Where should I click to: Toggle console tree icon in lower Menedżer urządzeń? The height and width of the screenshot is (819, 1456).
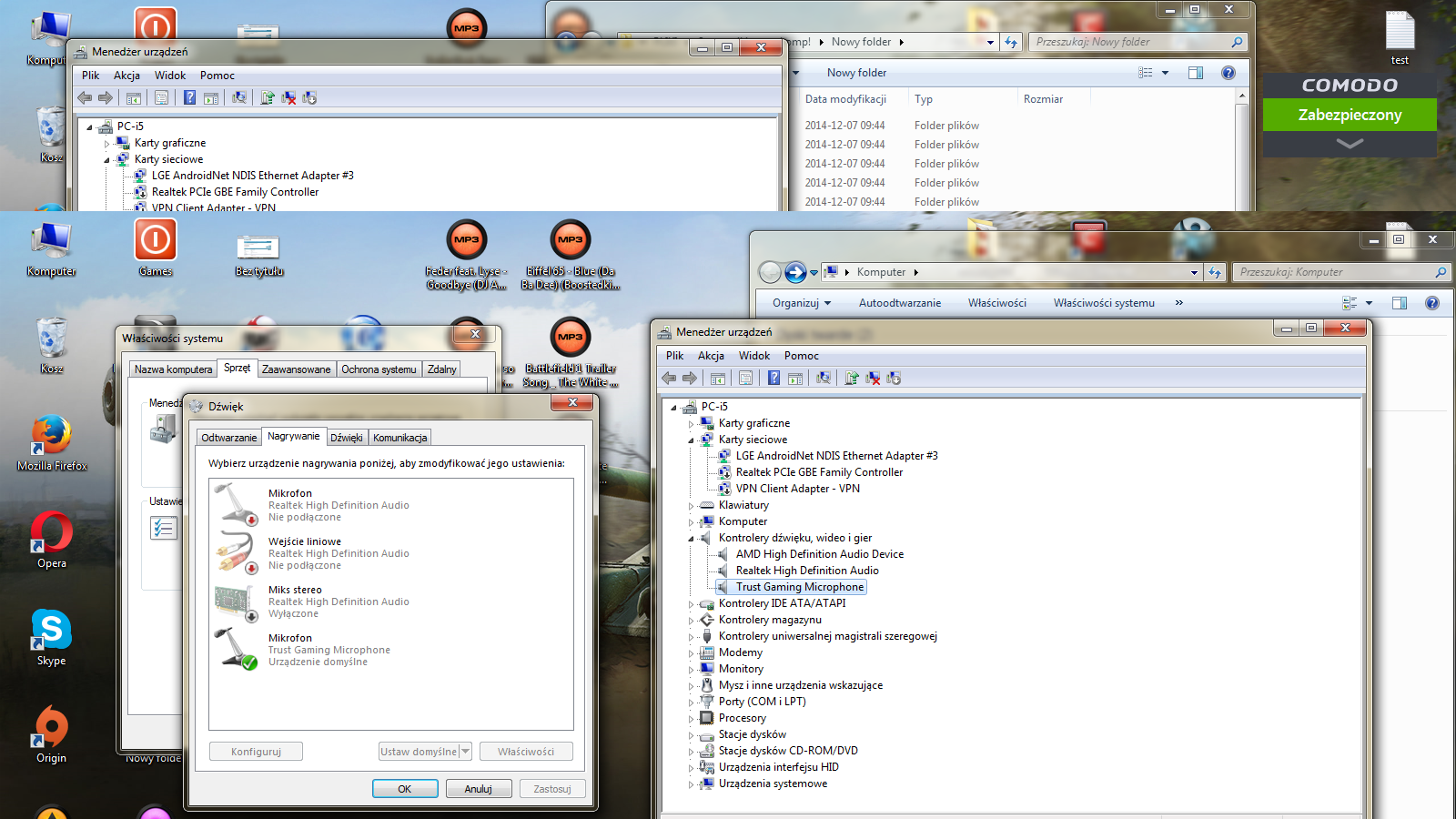pos(718,379)
